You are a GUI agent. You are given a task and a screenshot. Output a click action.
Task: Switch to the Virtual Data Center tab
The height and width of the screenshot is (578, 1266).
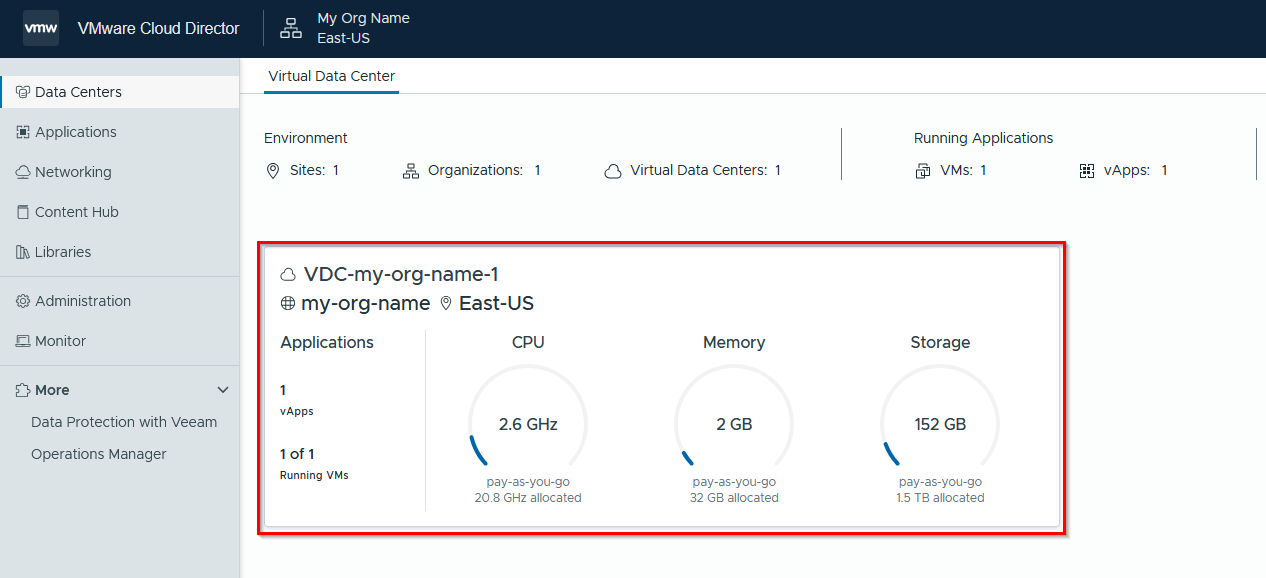point(331,76)
